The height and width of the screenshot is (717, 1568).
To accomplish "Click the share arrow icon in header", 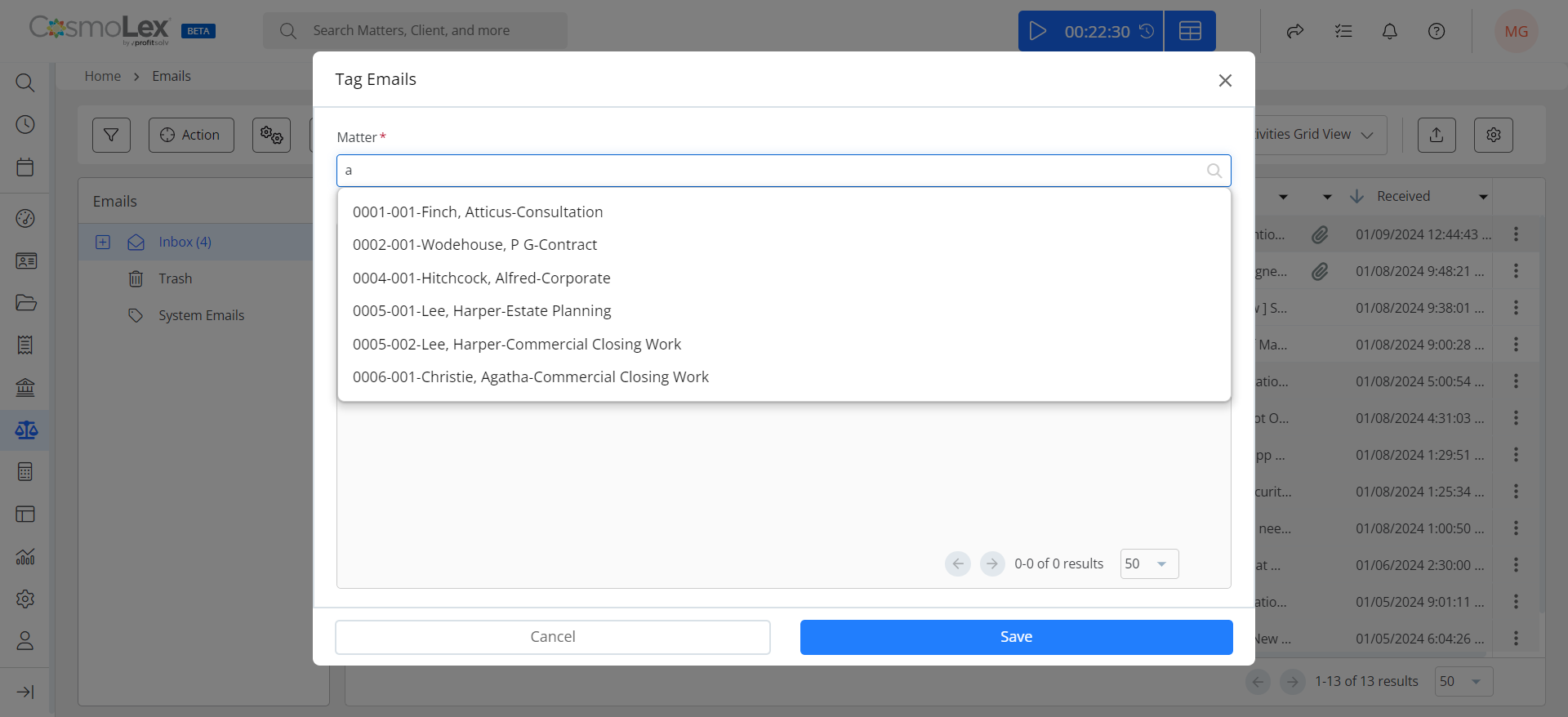I will click(x=1295, y=31).
